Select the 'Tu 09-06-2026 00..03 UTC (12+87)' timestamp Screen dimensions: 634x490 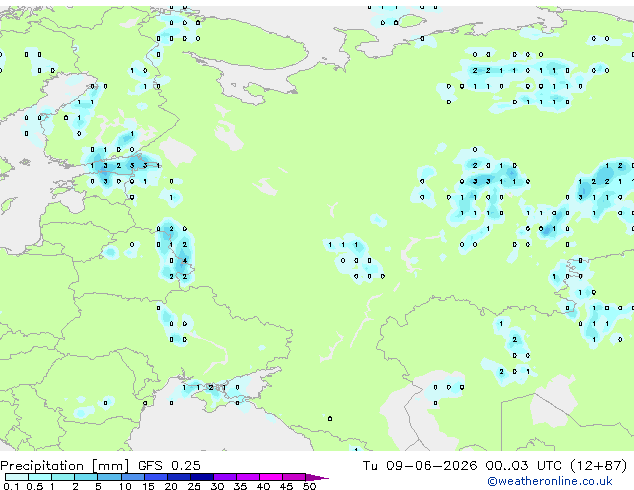pyautogui.click(x=495, y=465)
